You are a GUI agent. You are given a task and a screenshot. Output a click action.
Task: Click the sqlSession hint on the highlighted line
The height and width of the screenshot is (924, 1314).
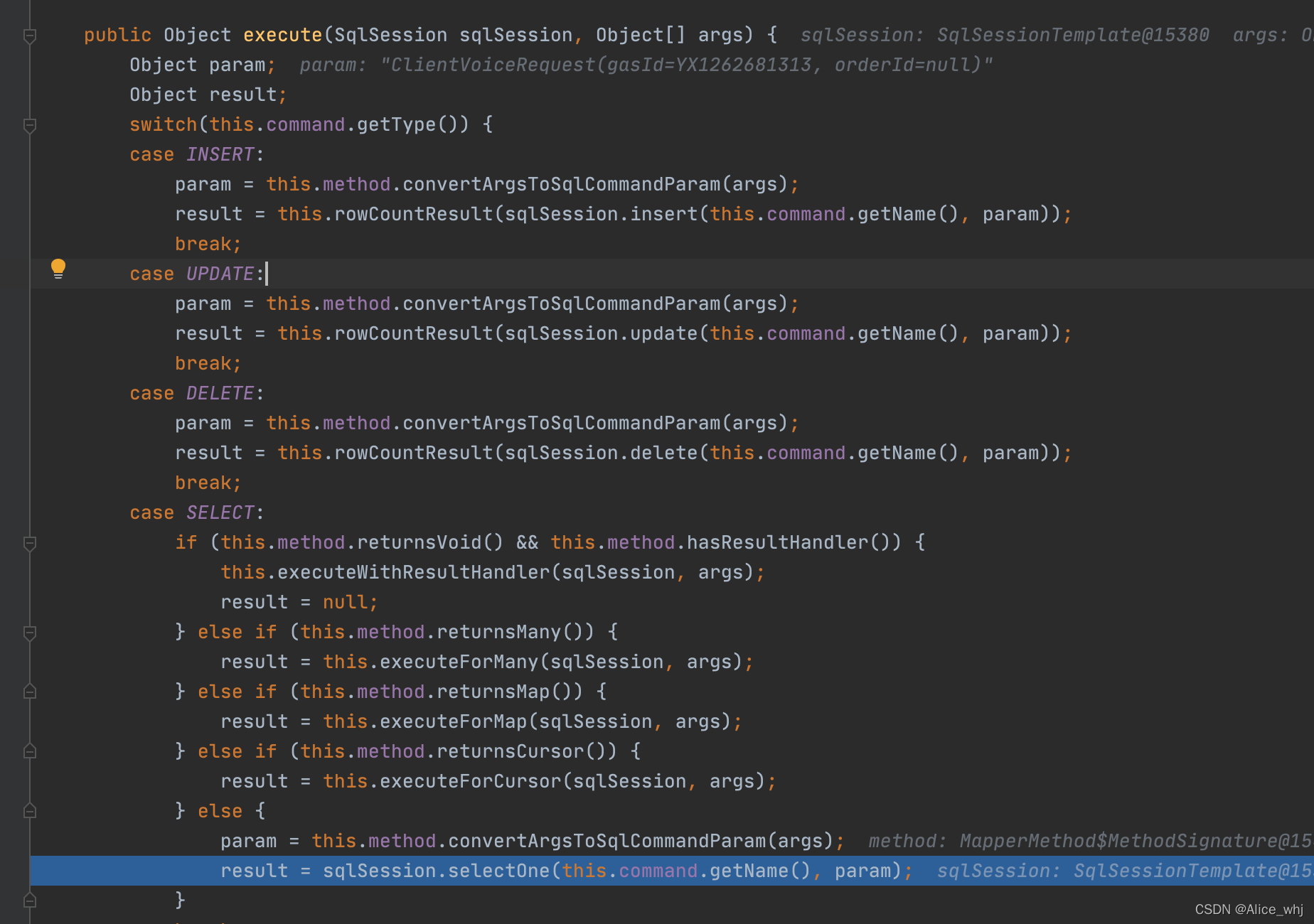coord(1124,871)
